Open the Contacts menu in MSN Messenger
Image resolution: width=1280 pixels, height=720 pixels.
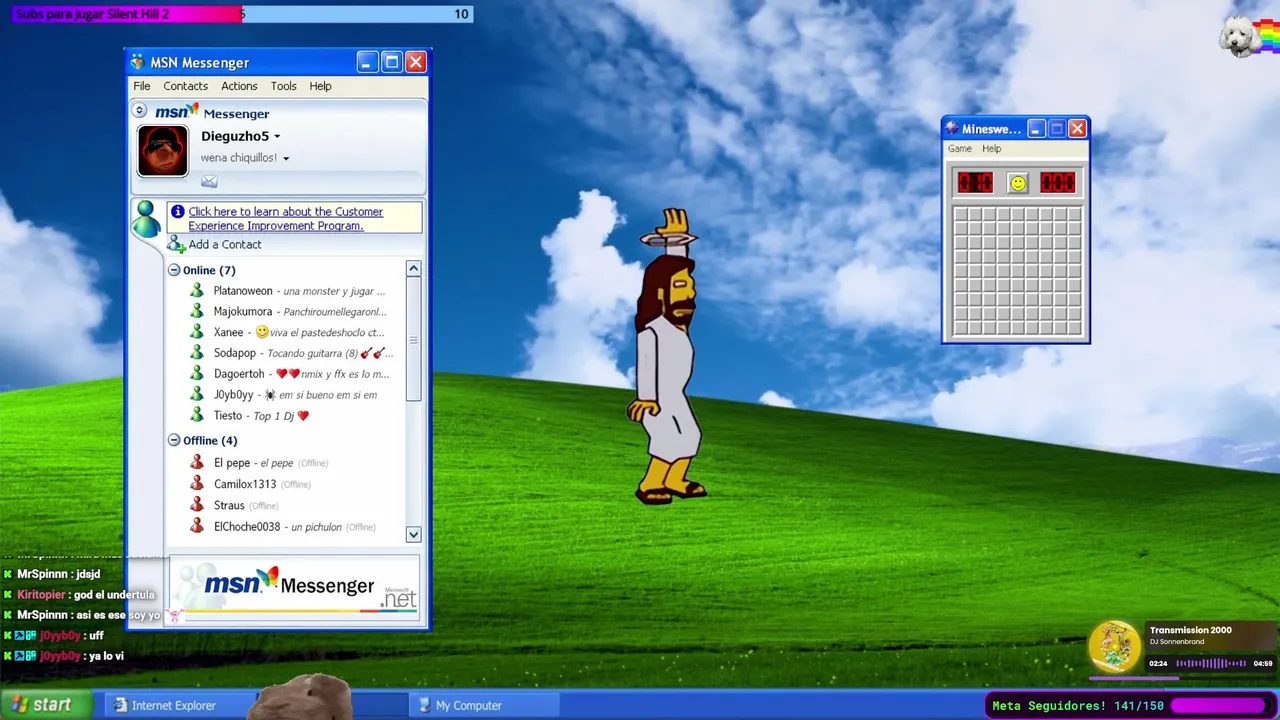click(186, 86)
